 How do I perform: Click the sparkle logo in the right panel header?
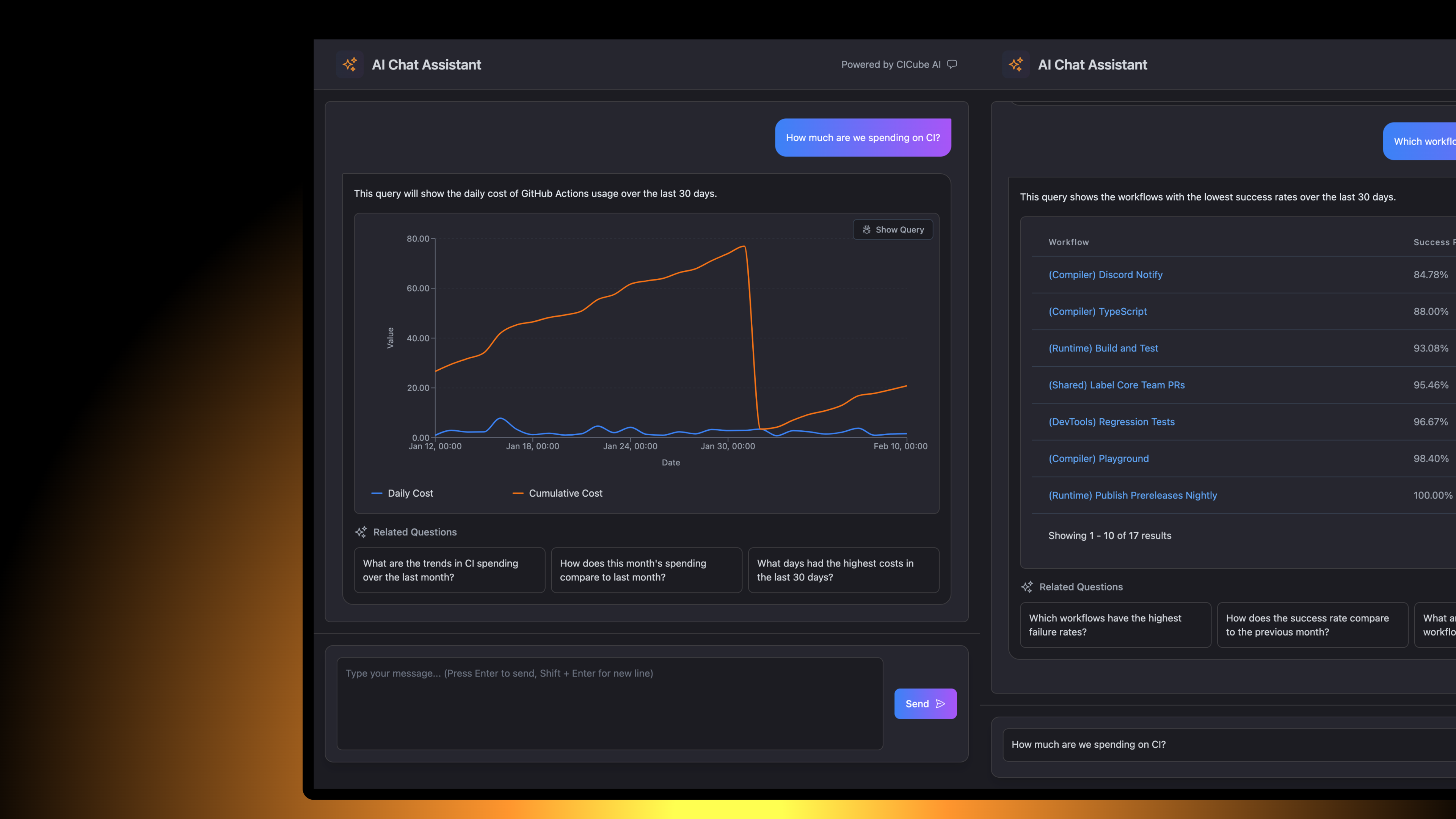[1016, 64]
